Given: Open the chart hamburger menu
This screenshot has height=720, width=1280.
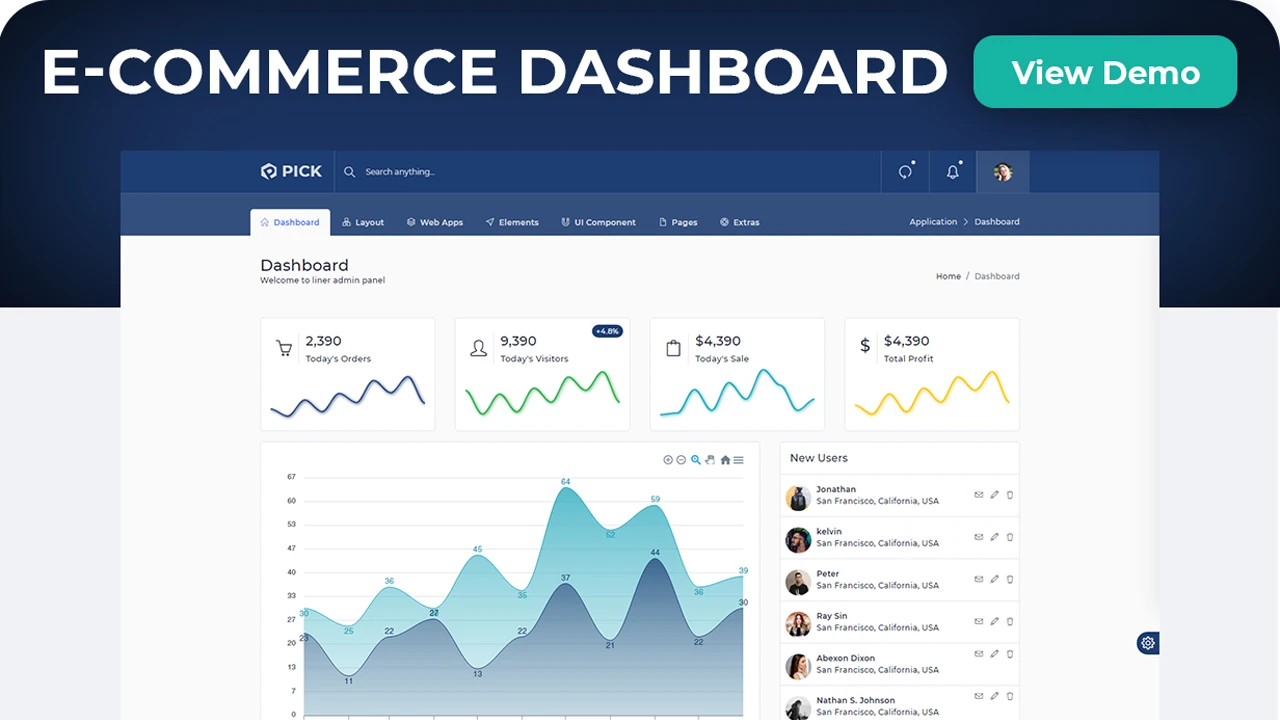Looking at the screenshot, I should pos(739,460).
